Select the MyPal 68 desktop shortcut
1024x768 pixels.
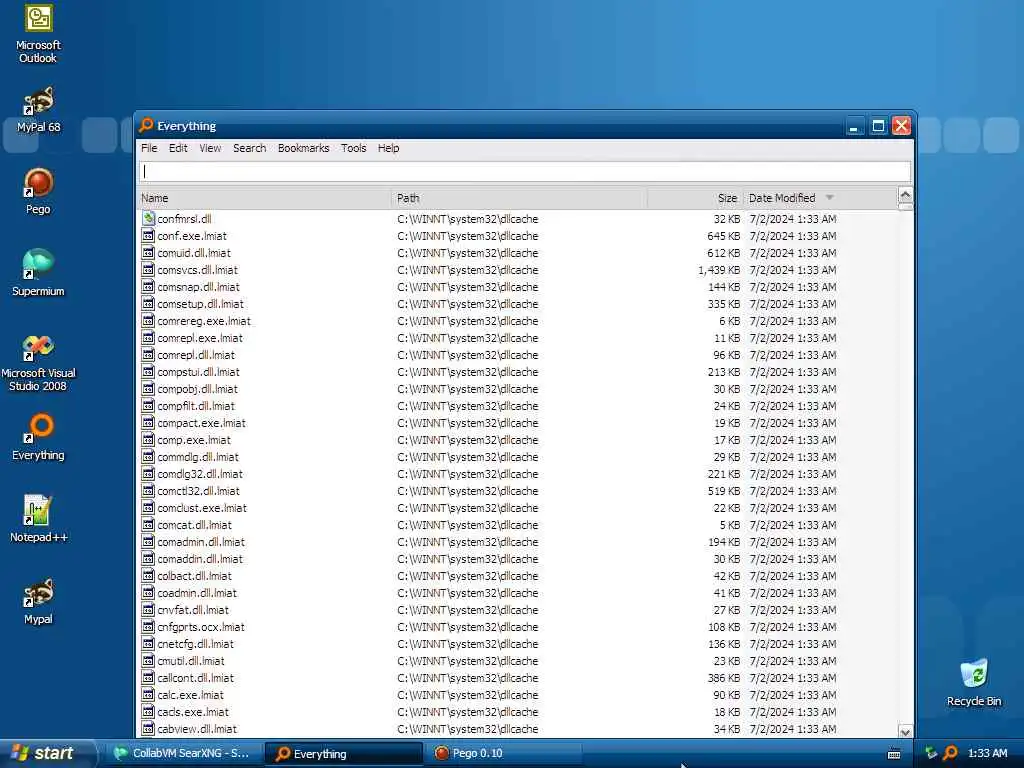pyautogui.click(x=38, y=110)
